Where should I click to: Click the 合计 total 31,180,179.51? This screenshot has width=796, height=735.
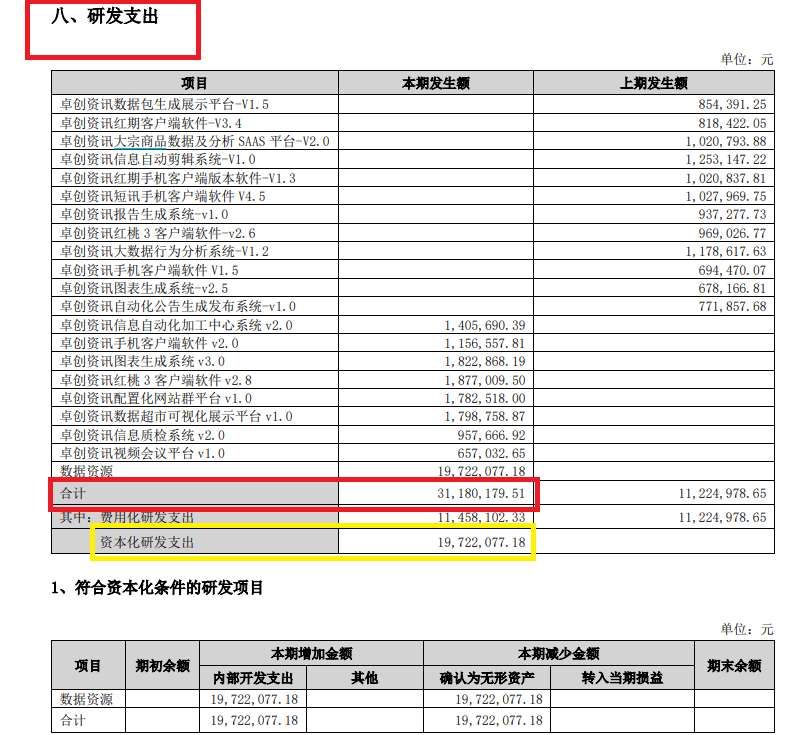(x=481, y=493)
